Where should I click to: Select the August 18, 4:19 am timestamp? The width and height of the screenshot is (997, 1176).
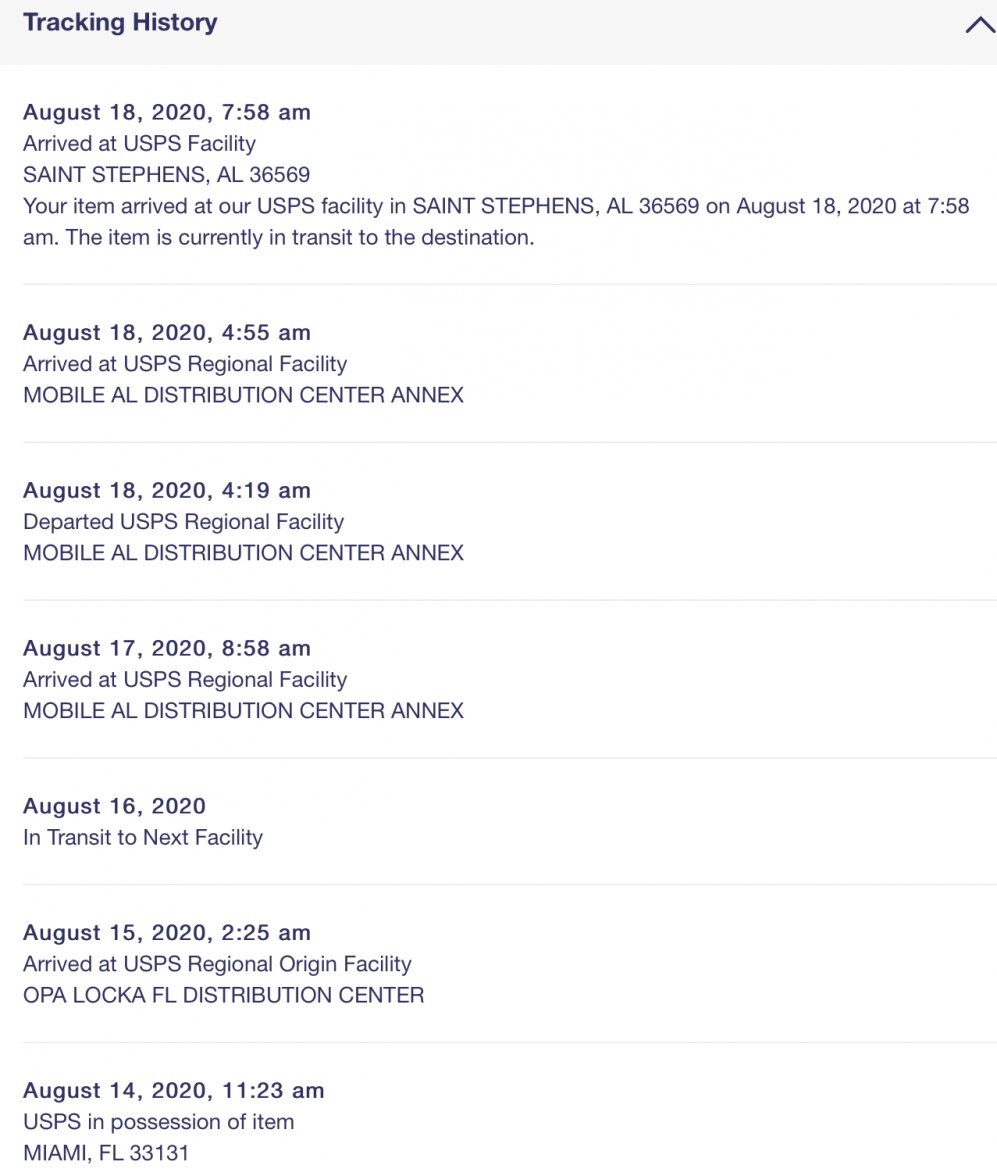coord(167,491)
